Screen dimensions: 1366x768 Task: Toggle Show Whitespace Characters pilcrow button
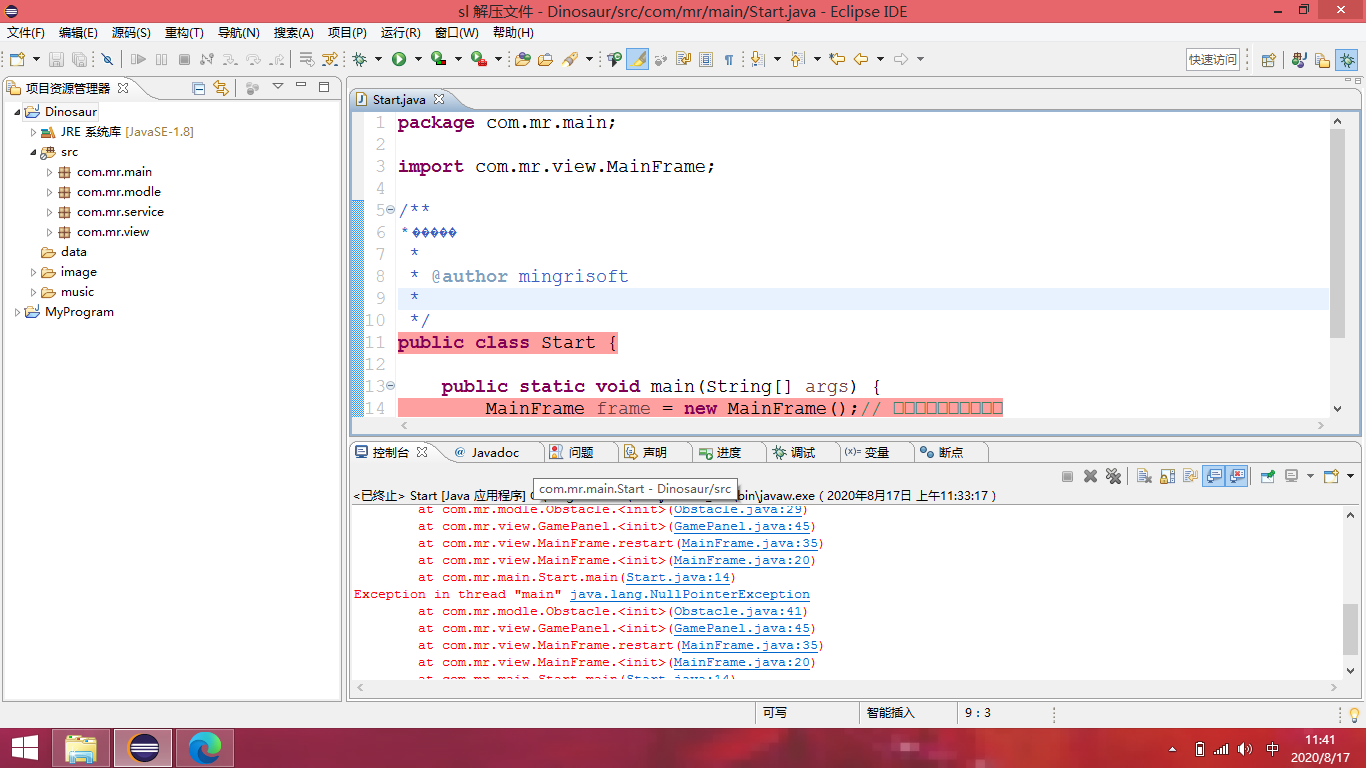pyautogui.click(x=729, y=59)
